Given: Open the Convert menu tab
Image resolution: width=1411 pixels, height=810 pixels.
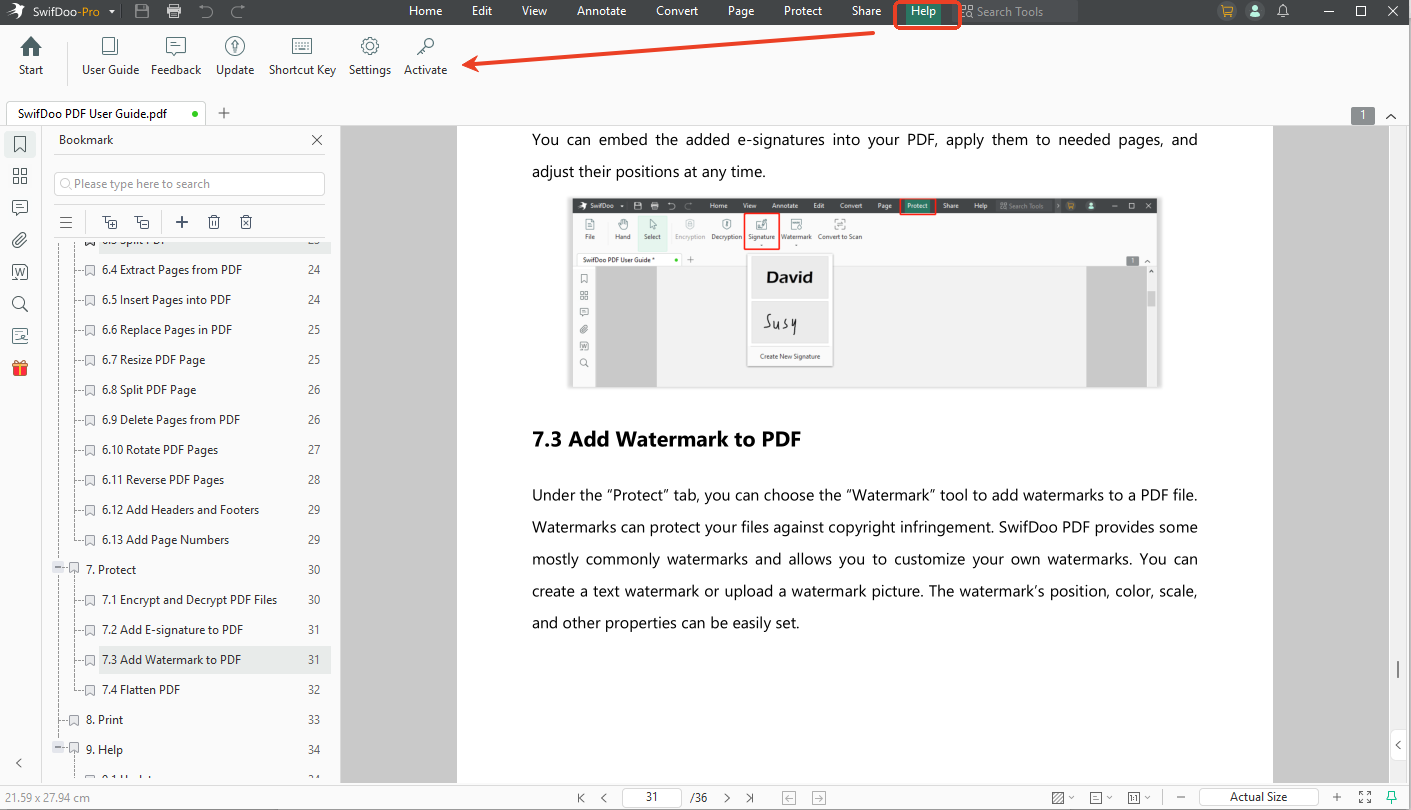Looking at the screenshot, I should tap(677, 11).
